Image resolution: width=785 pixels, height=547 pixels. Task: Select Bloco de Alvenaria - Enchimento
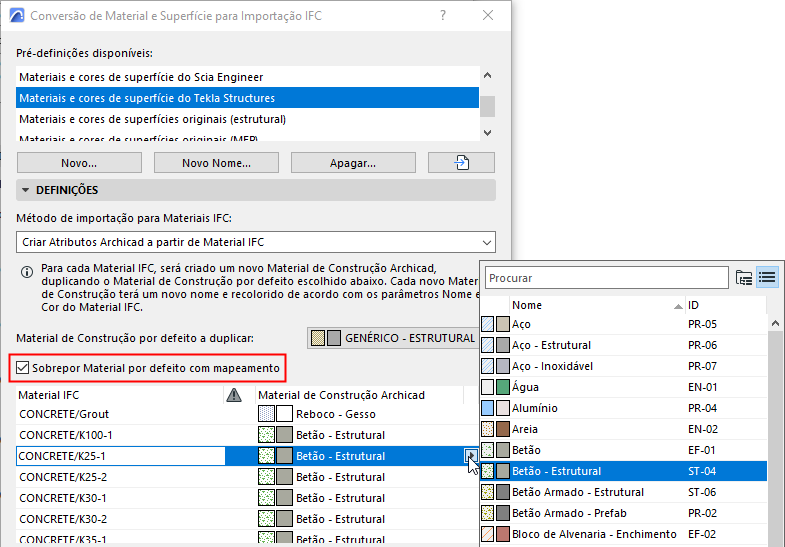pyautogui.click(x=623, y=534)
